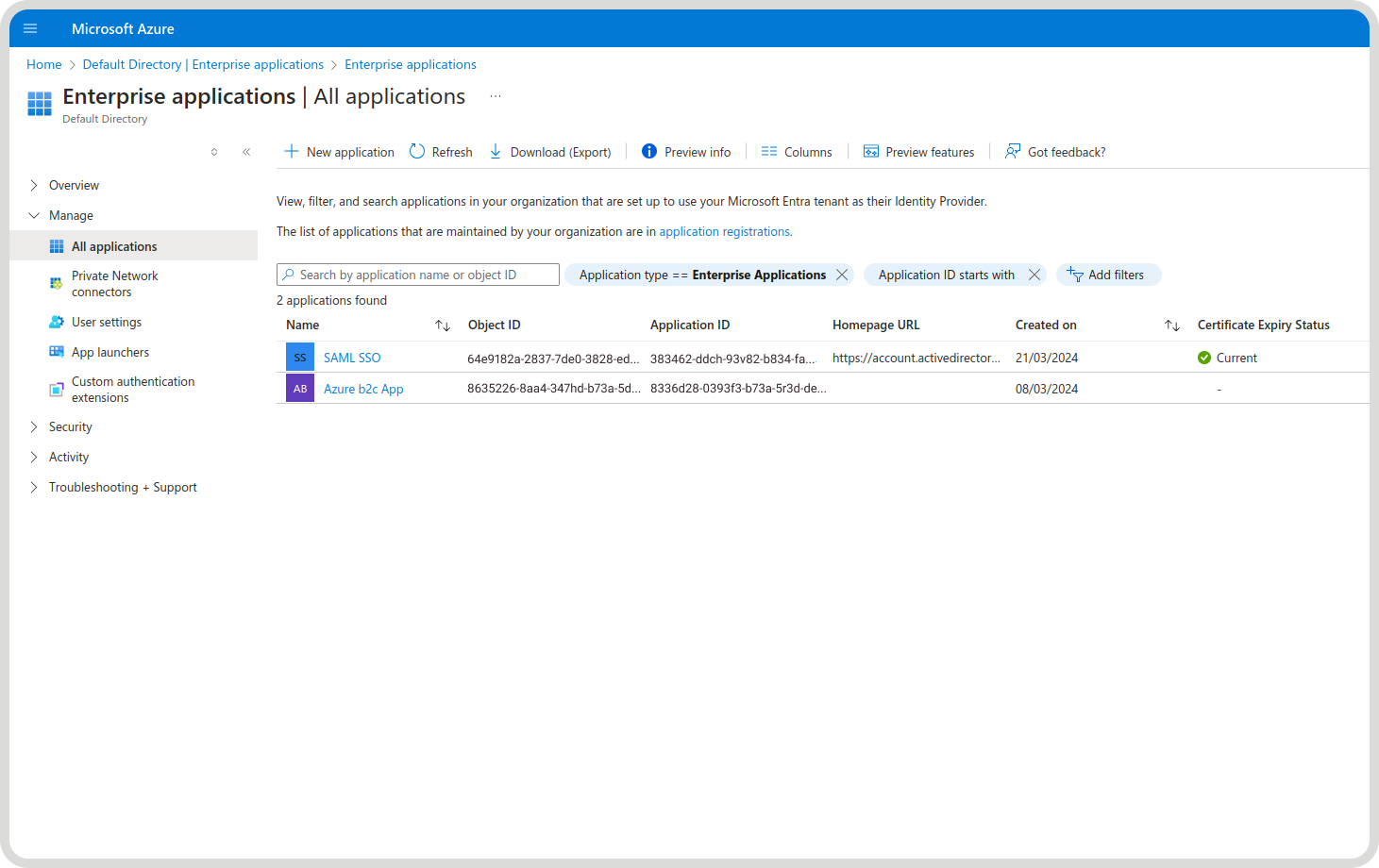Remove the Application type filter
This screenshot has height=868, width=1379.
click(842, 275)
